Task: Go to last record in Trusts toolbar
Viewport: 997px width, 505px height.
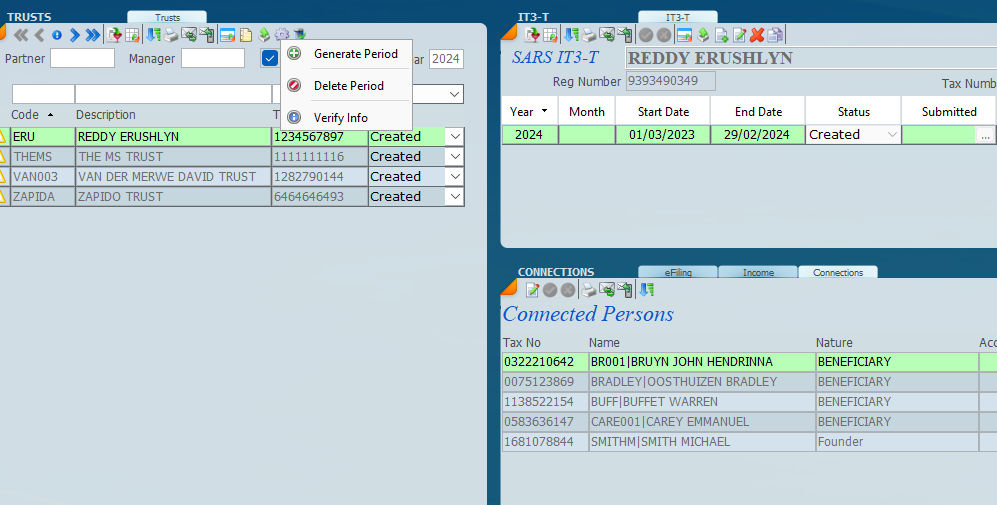Action: click(x=93, y=35)
